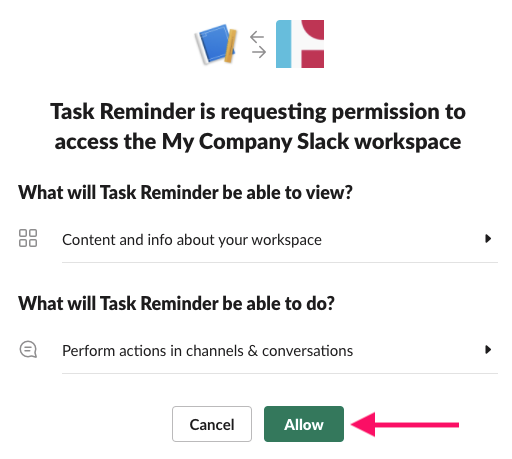Click "My Company Slack workspace" heading line
The width and height of the screenshot is (512, 459).
point(311,142)
